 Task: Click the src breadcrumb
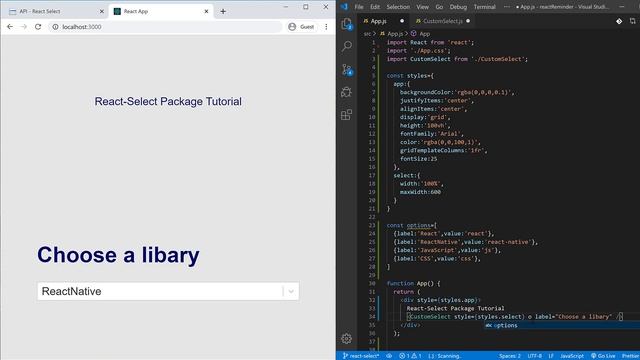367,34
